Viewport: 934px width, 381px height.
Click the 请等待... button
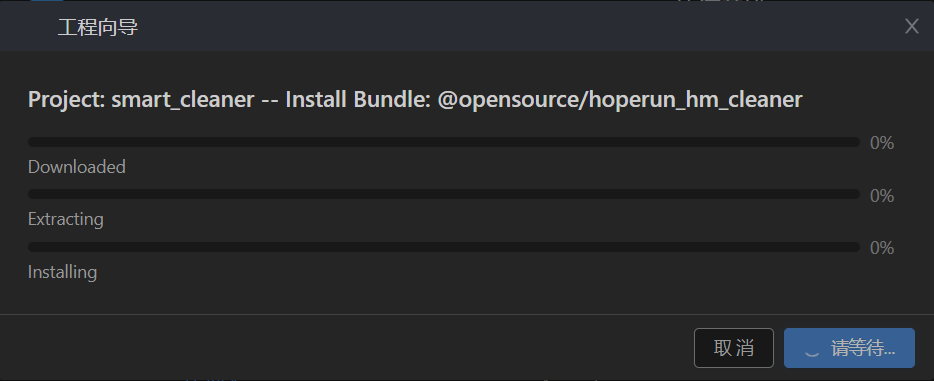coord(849,348)
